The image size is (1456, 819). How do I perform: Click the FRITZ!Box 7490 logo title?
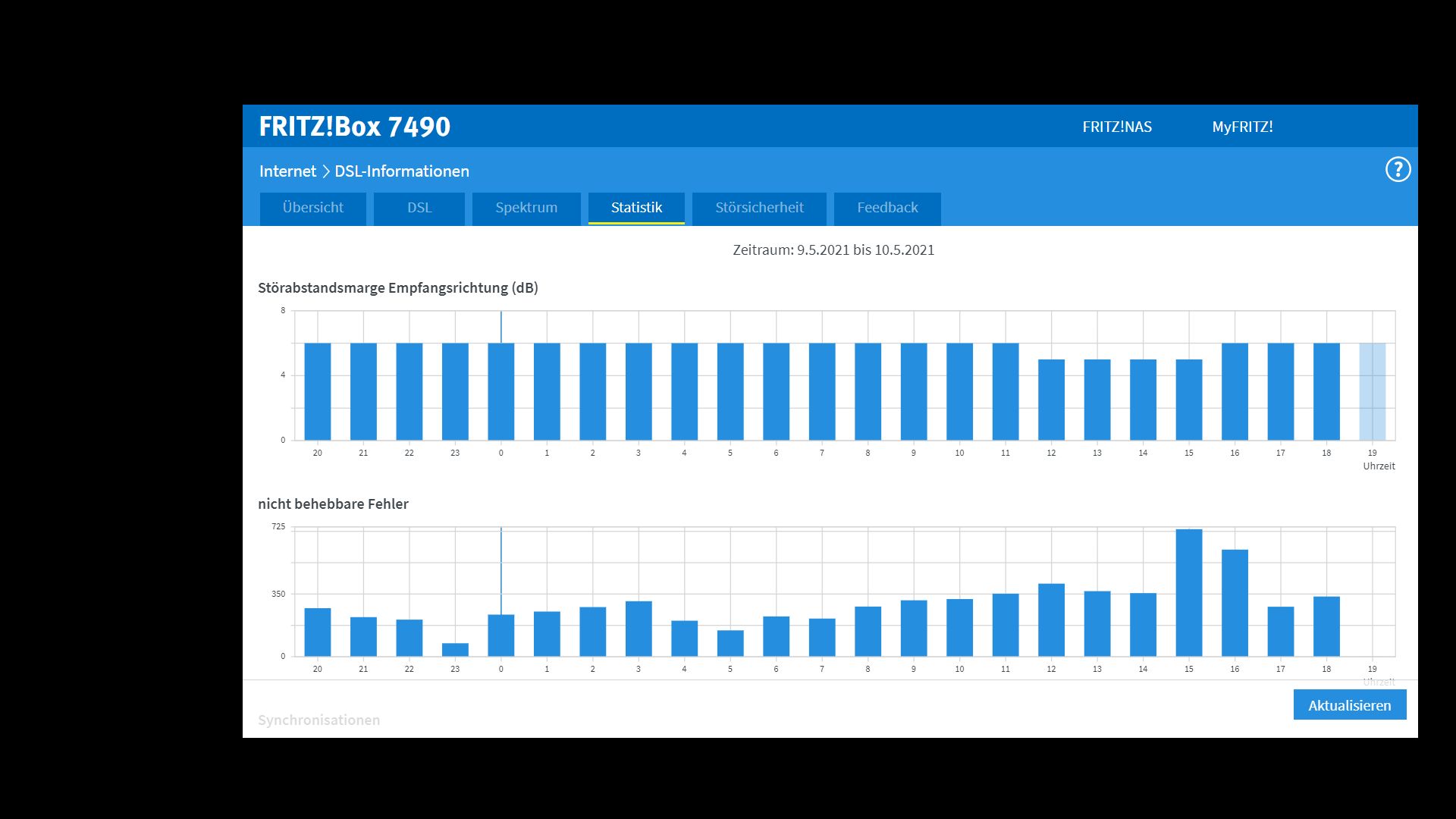[x=354, y=127]
